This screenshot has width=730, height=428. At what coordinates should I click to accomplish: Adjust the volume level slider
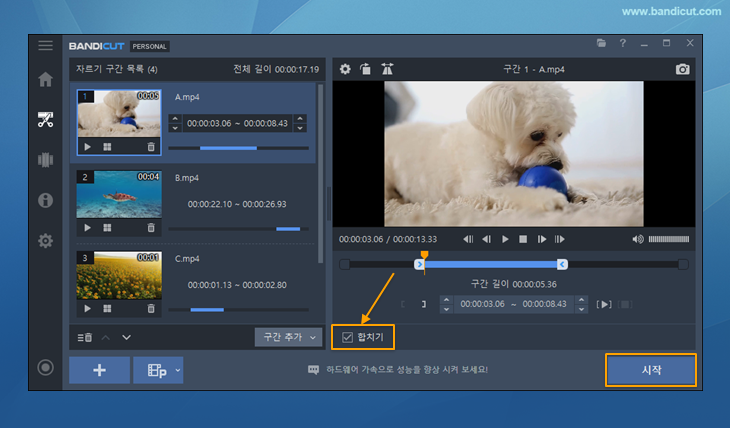(669, 239)
